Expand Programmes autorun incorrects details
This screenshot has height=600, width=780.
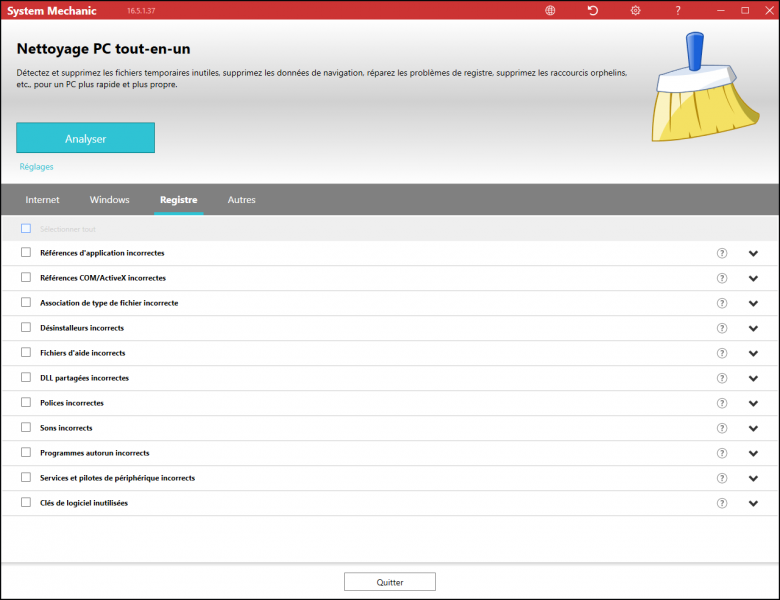pos(753,453)
